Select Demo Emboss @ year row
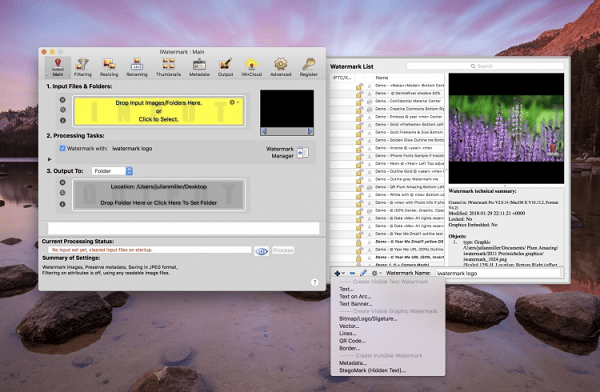This screenshot has height=392, width=600. (x=387, y=117)
